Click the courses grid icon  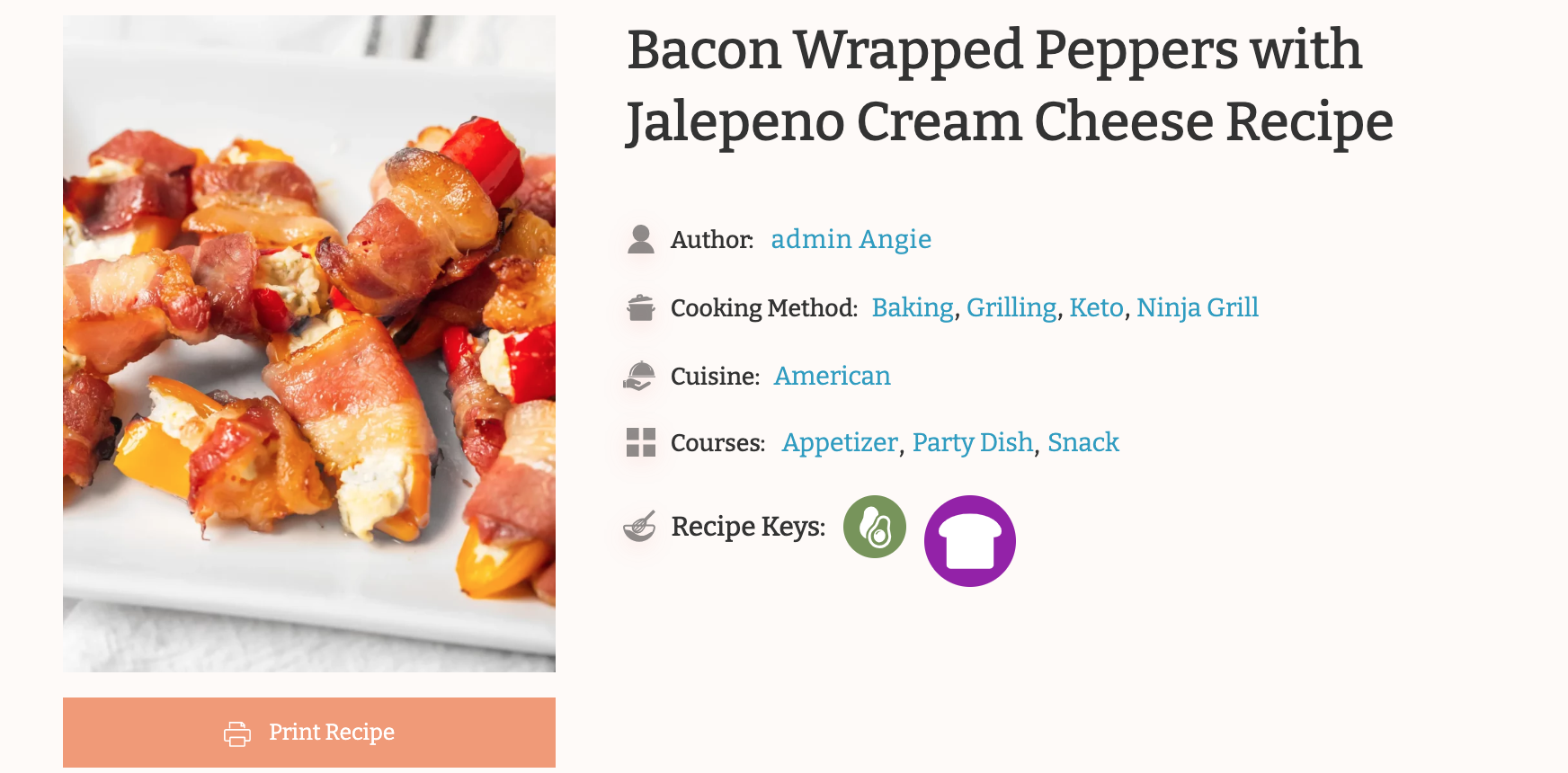pyautogui.click(x=641, y=442)
